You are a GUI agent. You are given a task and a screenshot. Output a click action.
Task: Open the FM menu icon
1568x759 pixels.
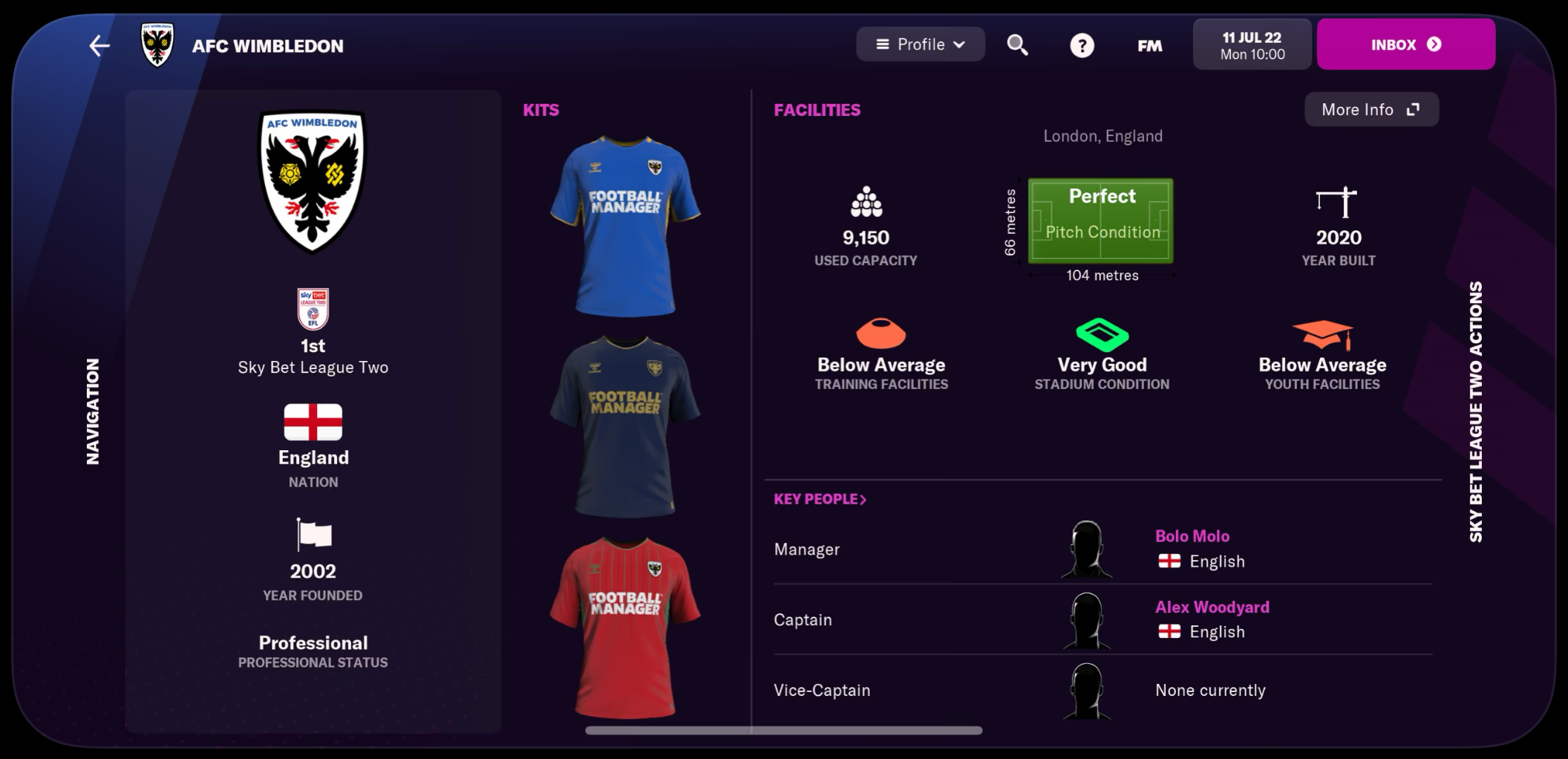tap(1149, 46)
